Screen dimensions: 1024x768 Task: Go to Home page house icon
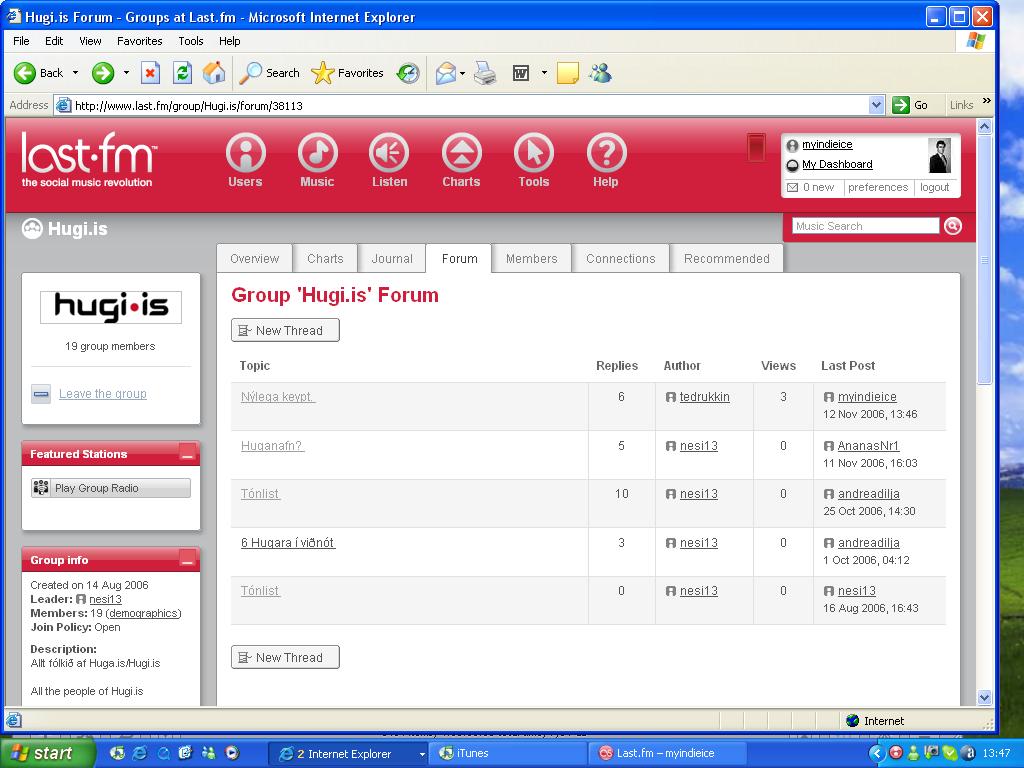(214, 72)
